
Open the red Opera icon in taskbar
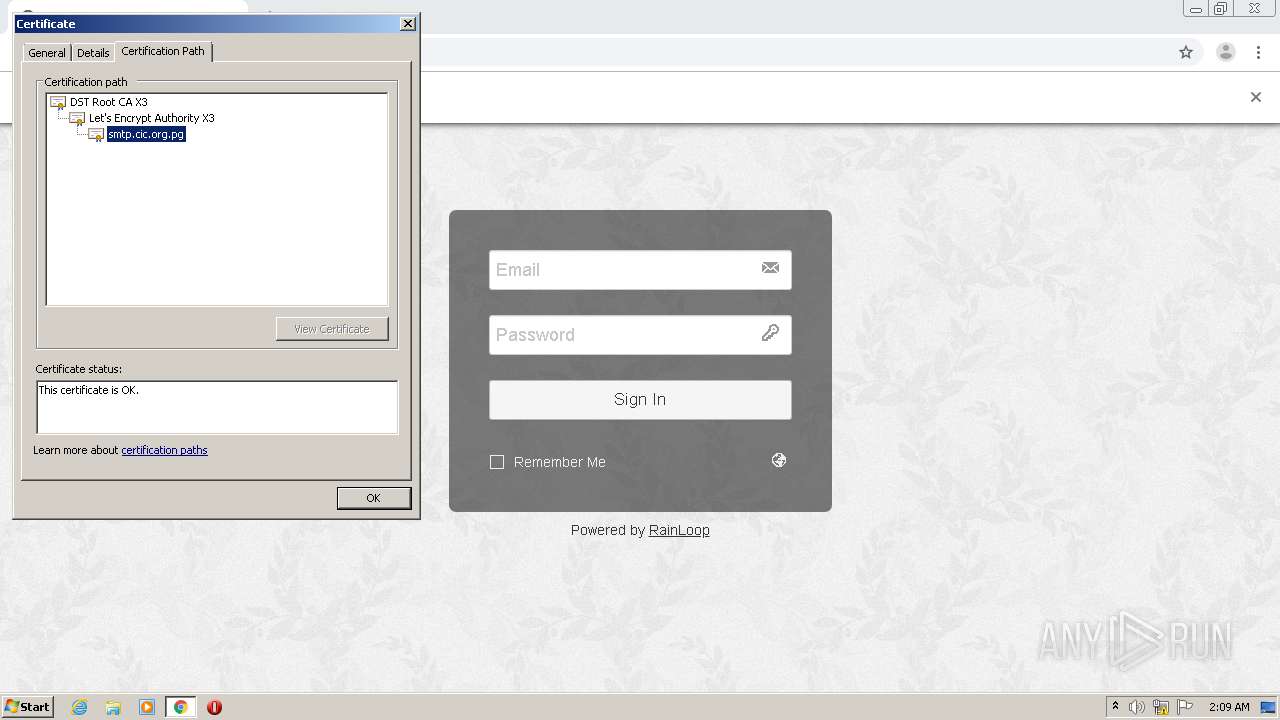[x=214, y=707]
